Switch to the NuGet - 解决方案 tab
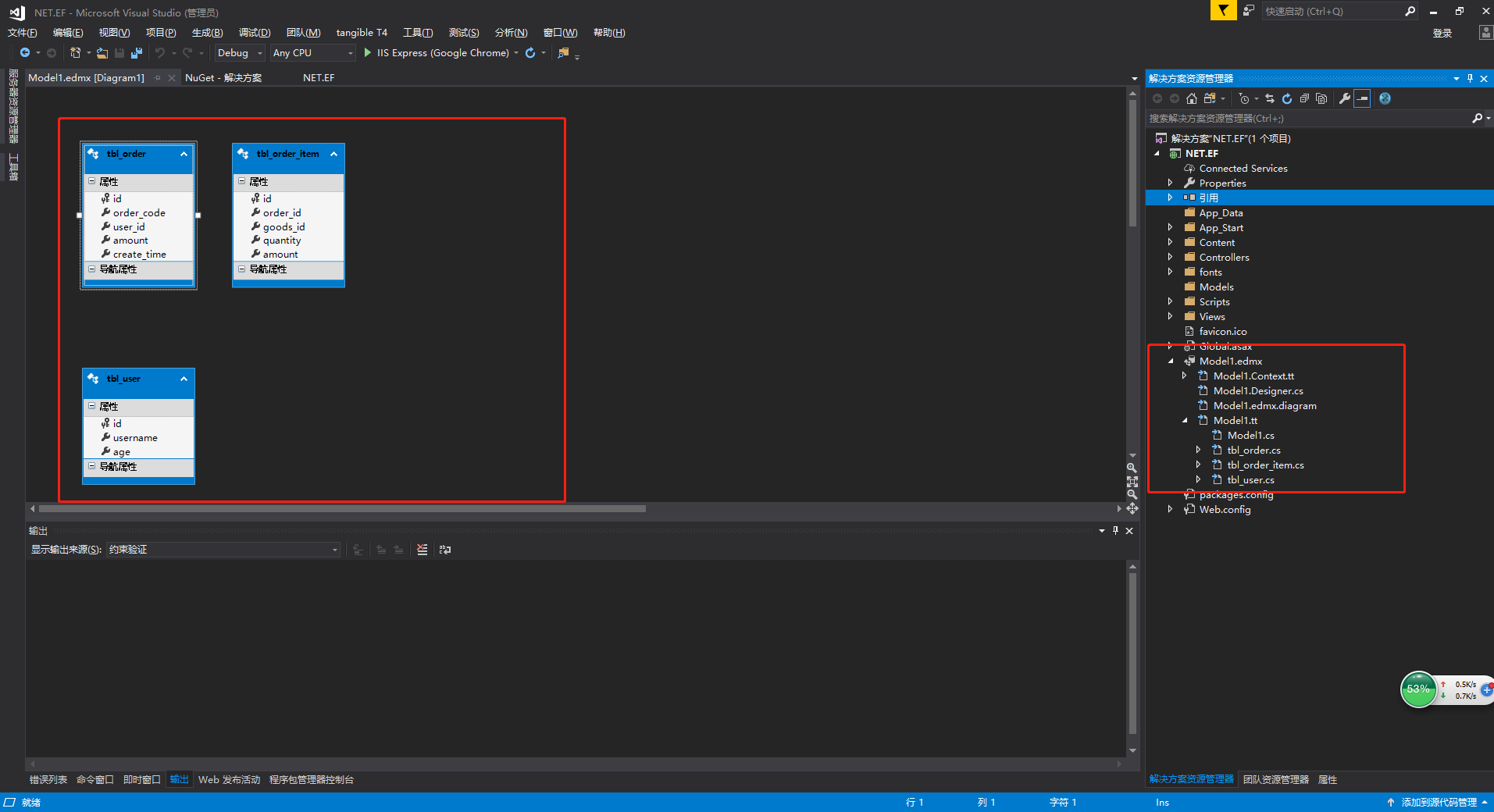The width and height of the screenshot is (1494, 812). [x=223, y=78]
